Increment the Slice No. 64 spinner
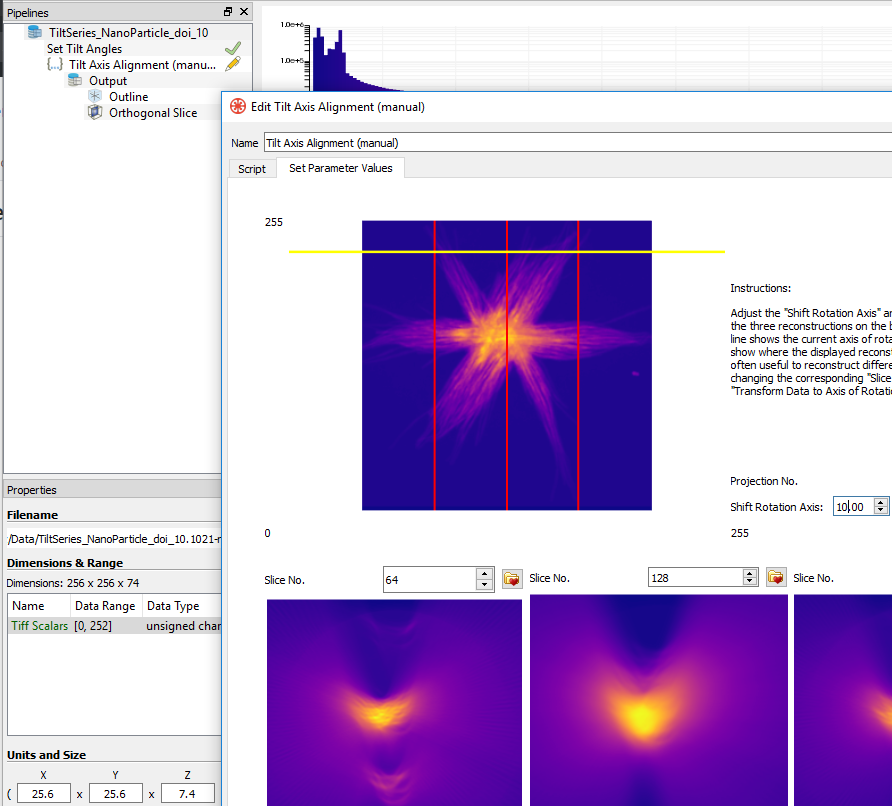Image resolution: width=892 pixels, height=806 pixels. 484,574
